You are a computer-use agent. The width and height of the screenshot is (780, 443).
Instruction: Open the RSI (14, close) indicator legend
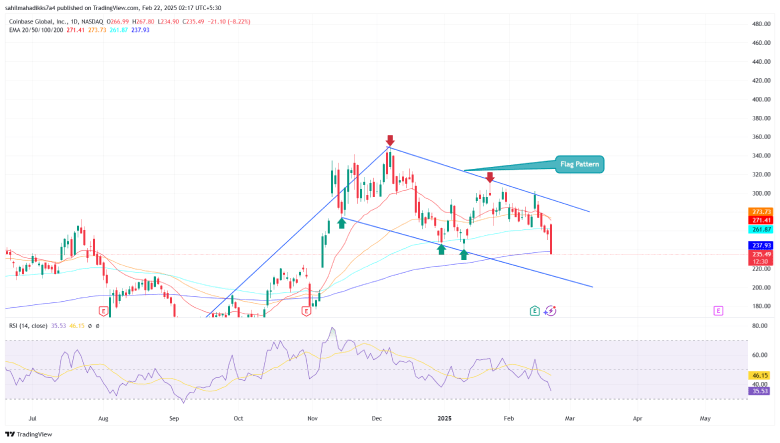tap(27, 326)
